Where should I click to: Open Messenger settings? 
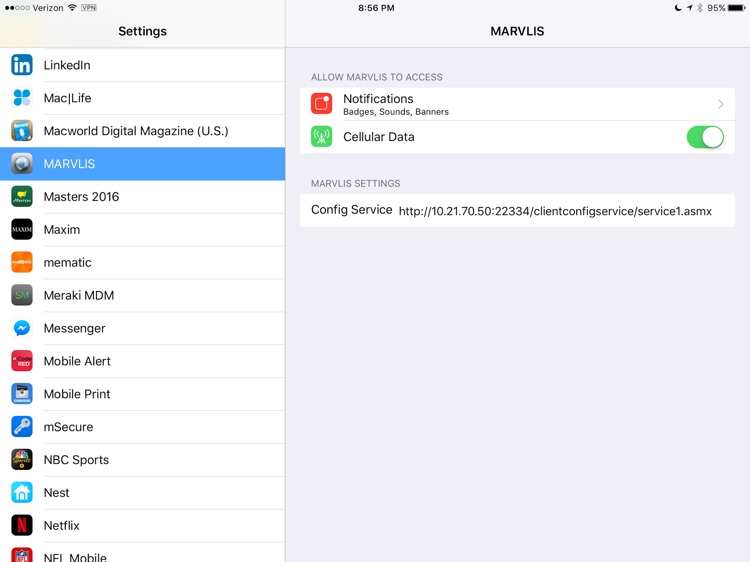click(x=143, y=328)
